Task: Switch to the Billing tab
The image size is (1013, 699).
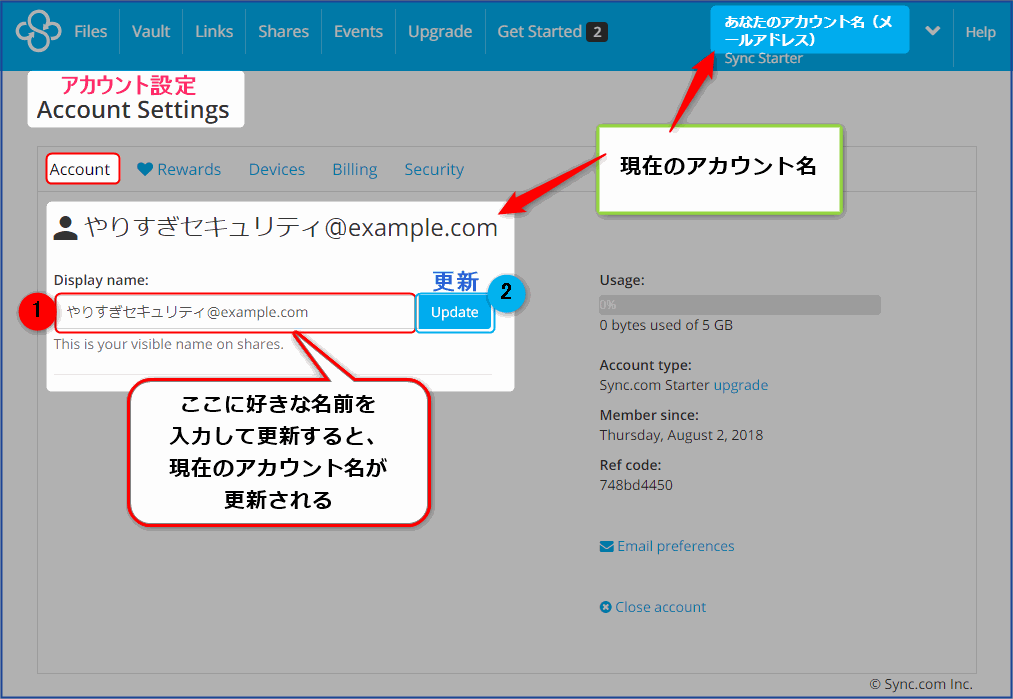Action: point(355,169)
